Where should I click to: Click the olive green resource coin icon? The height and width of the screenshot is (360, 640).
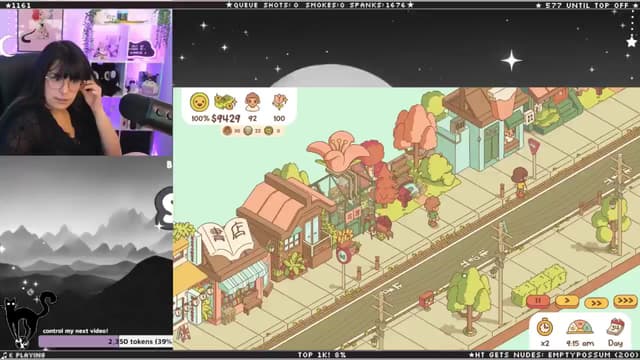coord(269,131)
